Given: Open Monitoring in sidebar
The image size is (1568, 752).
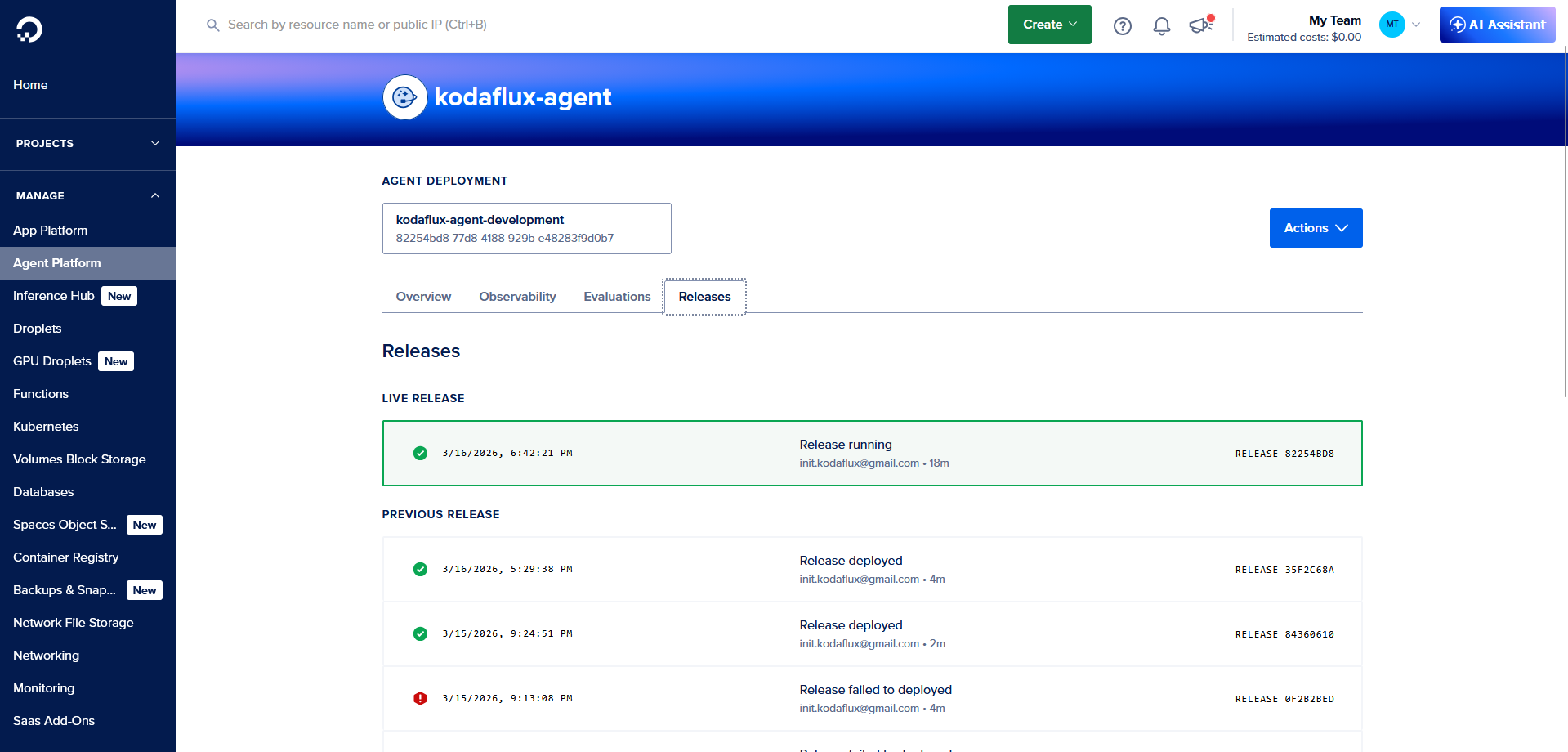Looking at the screenshot, I should tap(44, 688).
